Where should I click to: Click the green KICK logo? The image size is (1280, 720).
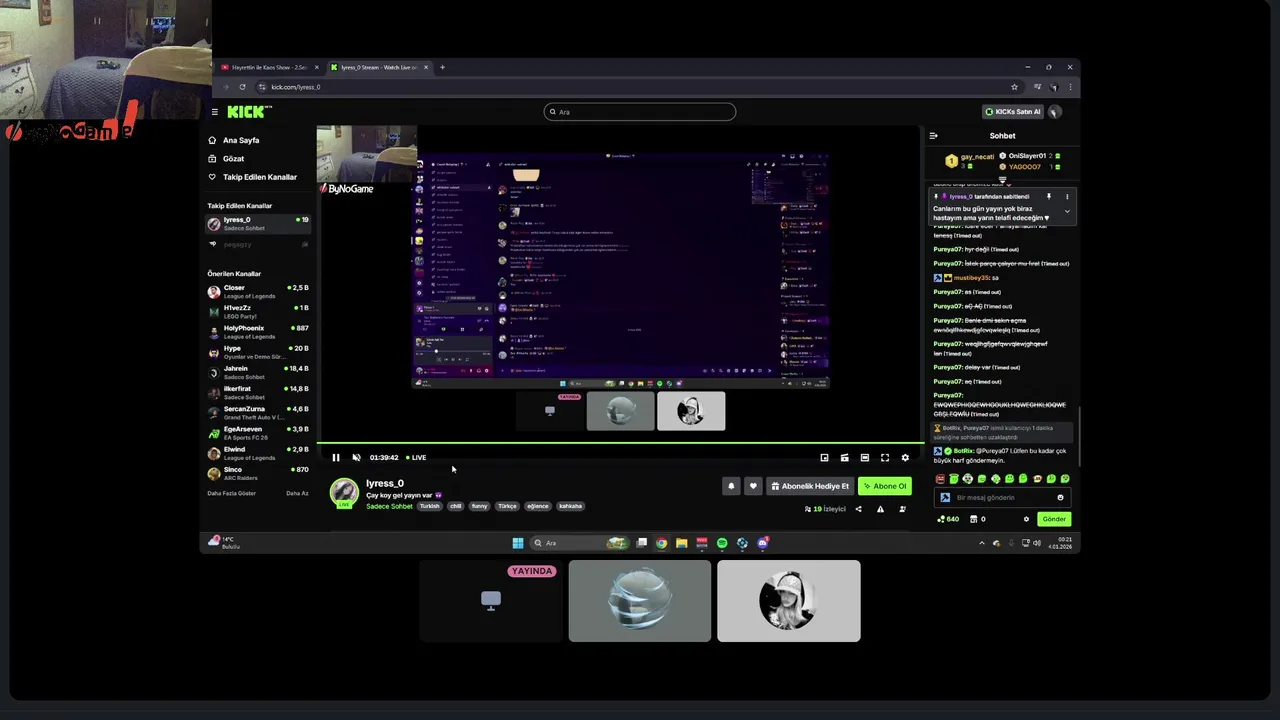(247, 112)
